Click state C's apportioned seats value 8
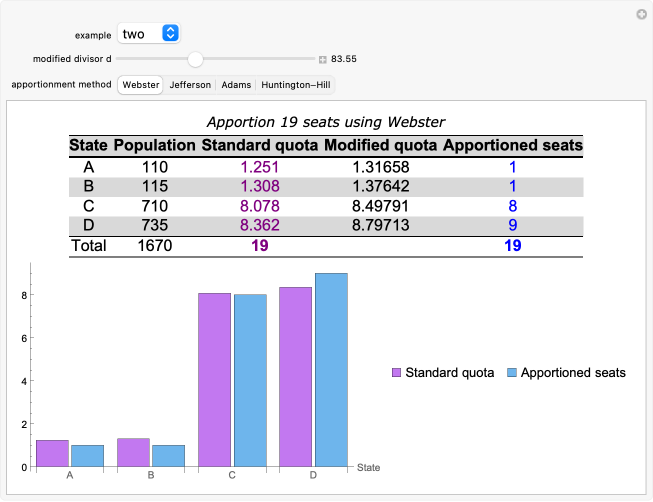653x502 pixels. tap(512, 205)
